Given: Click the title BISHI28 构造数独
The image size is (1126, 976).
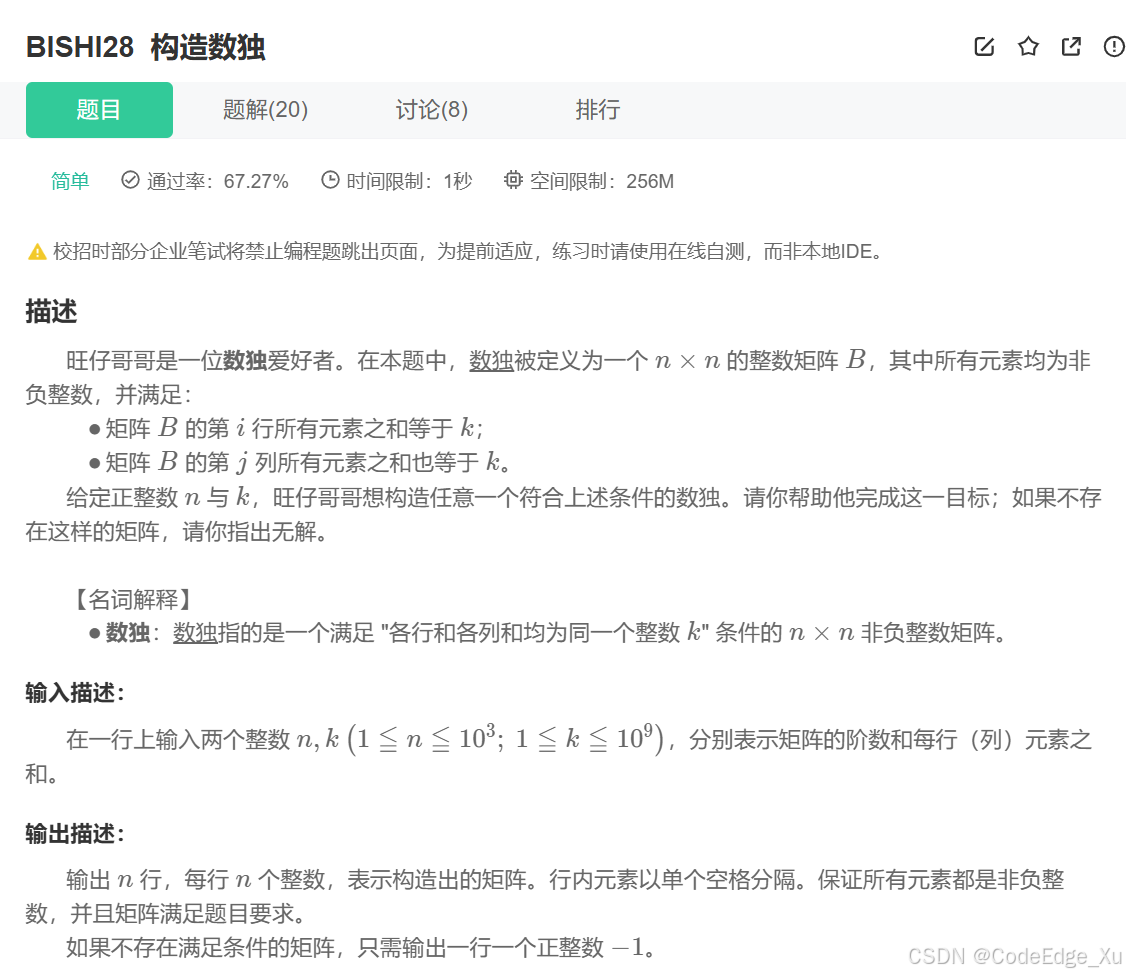Looking at the screenshot, I should (145, 47).
